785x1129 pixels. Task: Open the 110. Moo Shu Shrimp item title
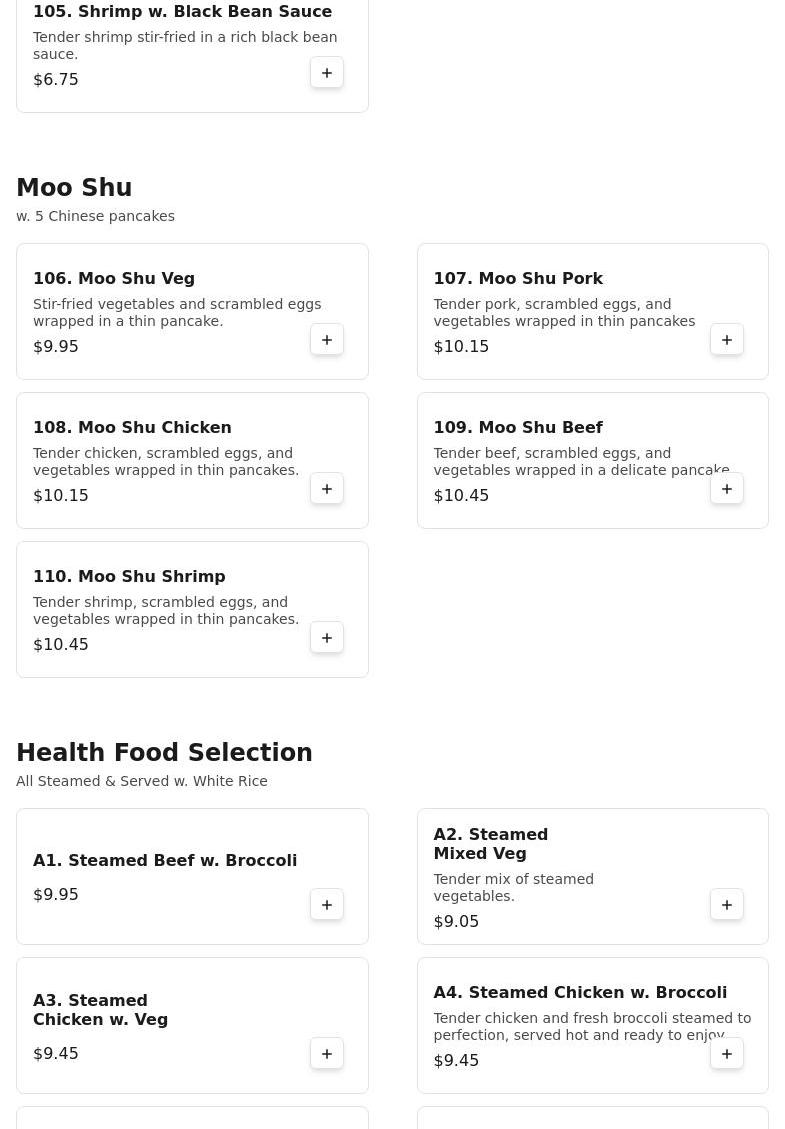[129, 576]
